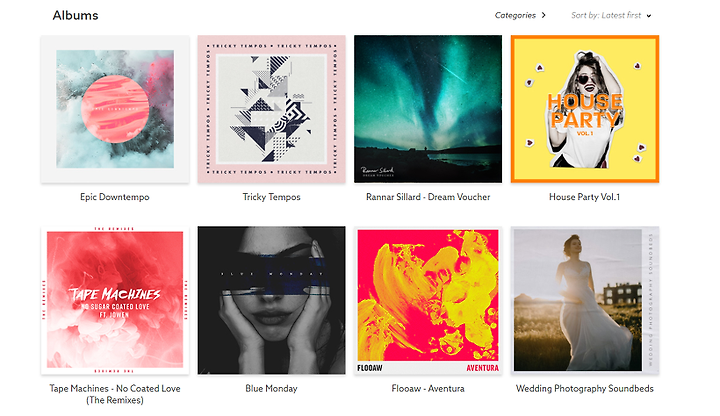Open Tape Machines - No Coated Love title
This screenshot has height=416, width=720.
(x=115, y=394)
